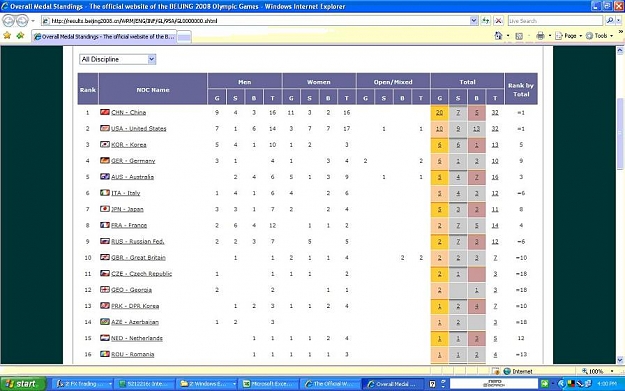Viewport: 625px width, 391px height.
Task: Click the scroll down arrow of page
Action: (620, 360)
